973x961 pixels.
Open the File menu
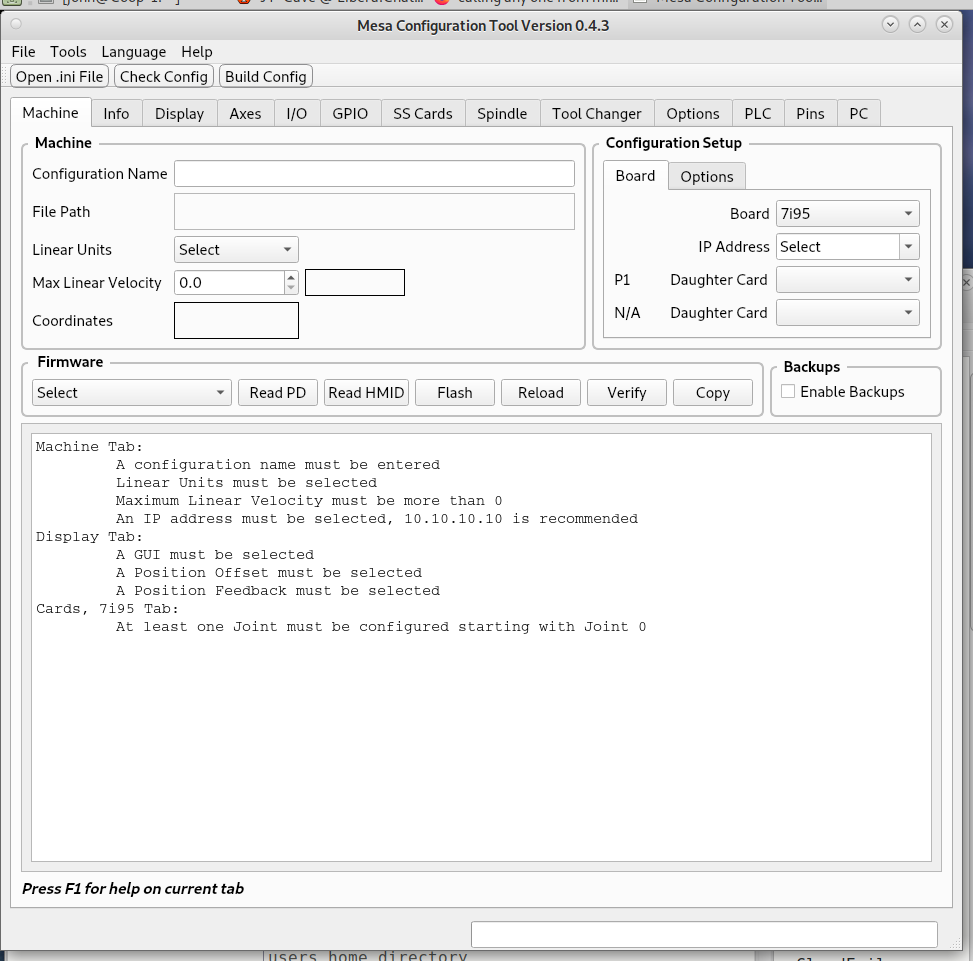[x=23, y=51]
